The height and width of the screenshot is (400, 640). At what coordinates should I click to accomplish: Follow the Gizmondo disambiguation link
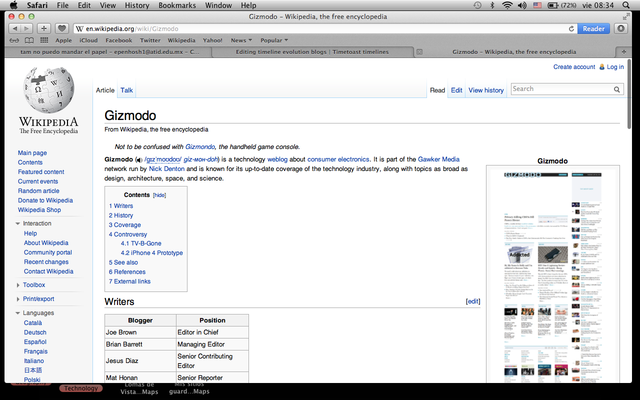pos(200,147)
